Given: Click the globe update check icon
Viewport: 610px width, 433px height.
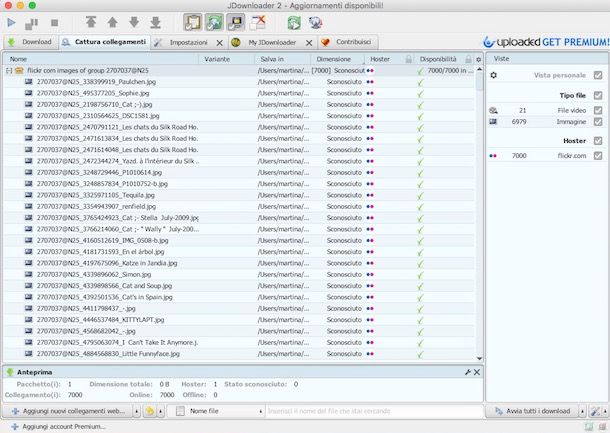Looking at the screenshot, I should (316, 23).
